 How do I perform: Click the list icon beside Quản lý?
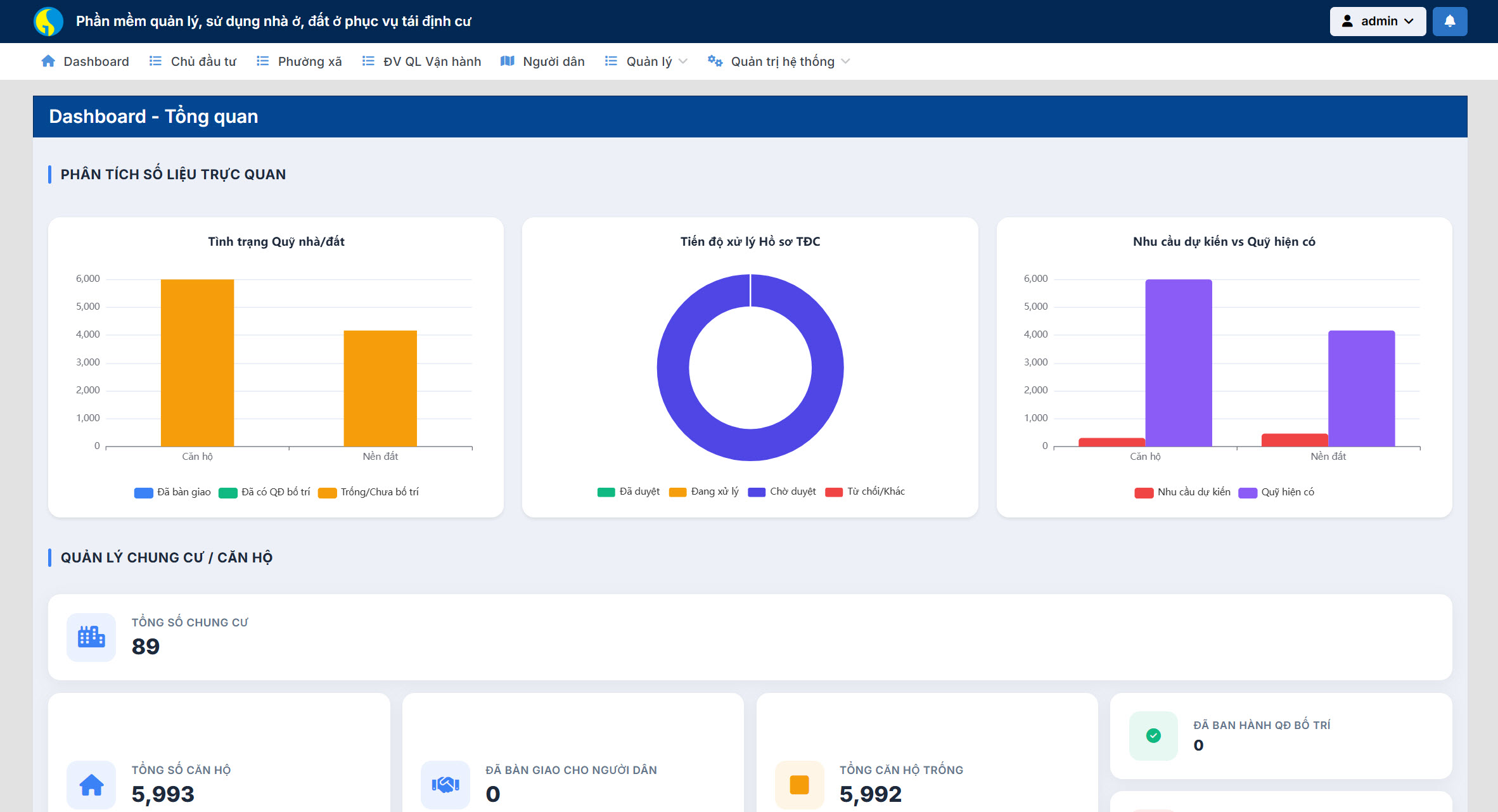click(x=611, y=61)
